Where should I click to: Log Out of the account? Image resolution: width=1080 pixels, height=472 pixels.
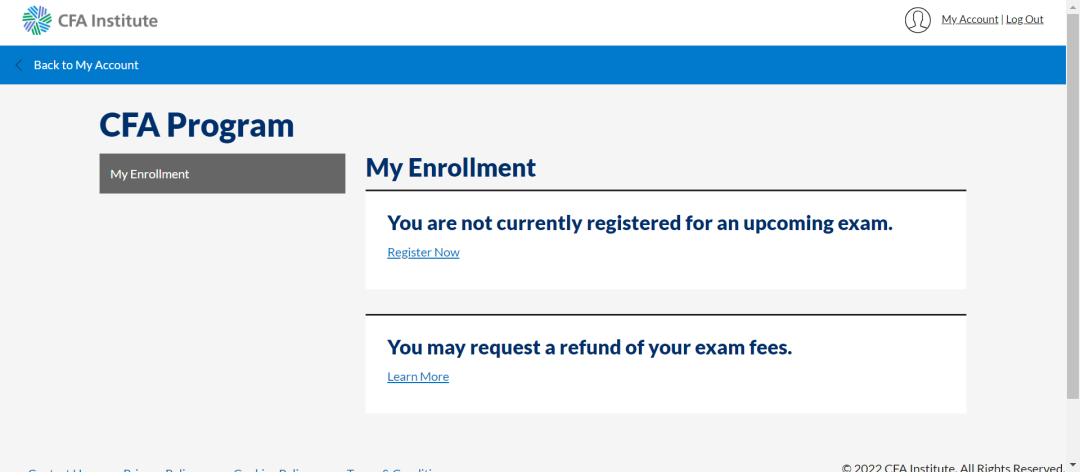[x=1024, y=19]
